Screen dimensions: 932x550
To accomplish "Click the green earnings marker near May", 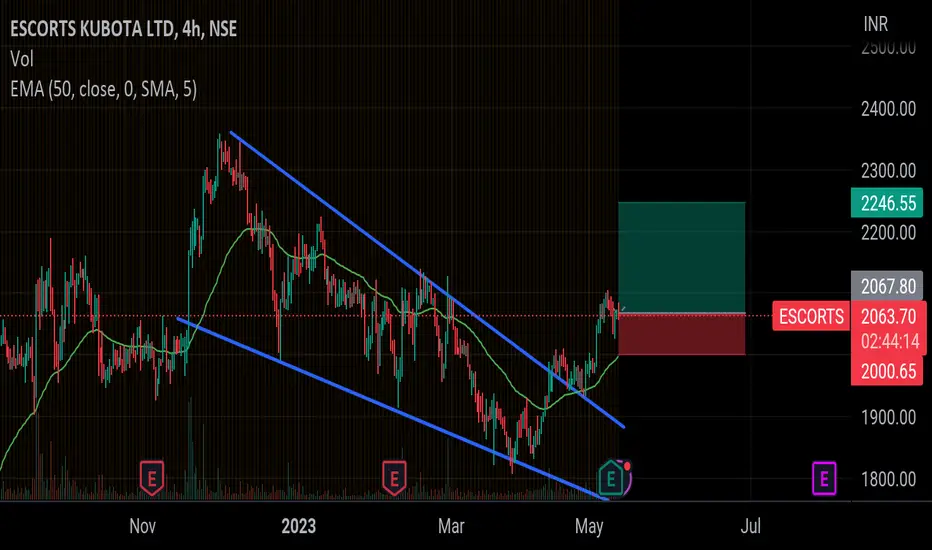I will pyautogui.click(x=610, y=477).
